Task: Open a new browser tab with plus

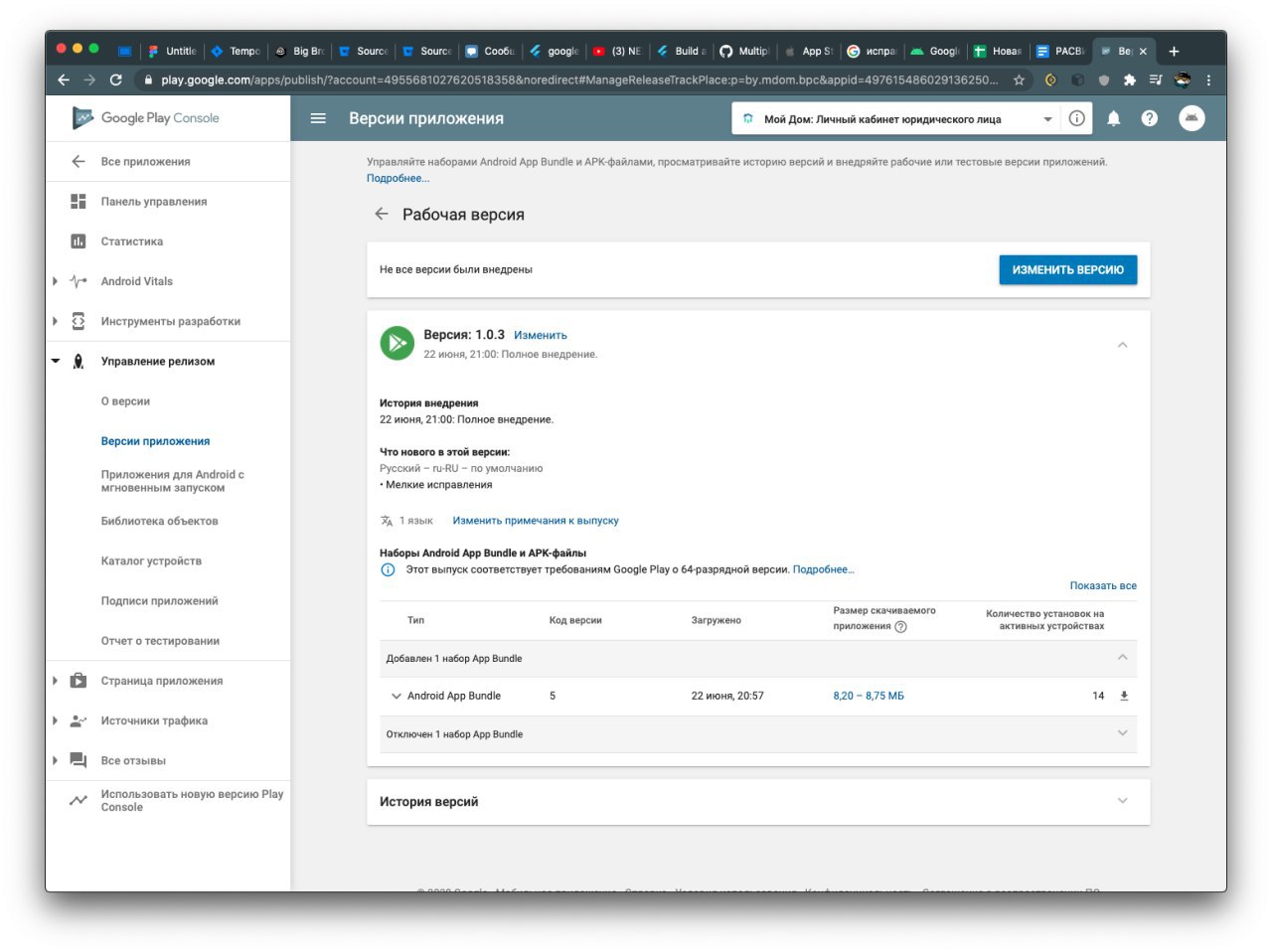Action: click(x=1174, y=51)
